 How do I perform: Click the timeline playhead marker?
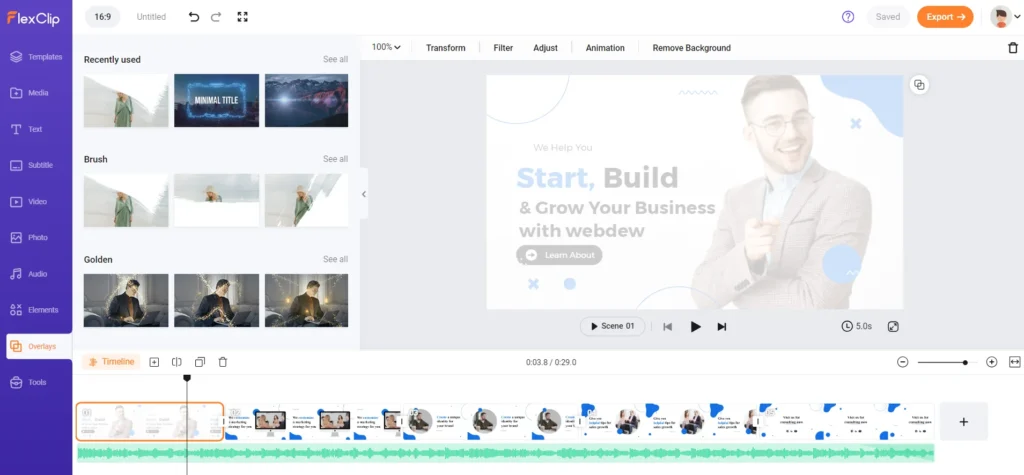[x=187, y=378]
